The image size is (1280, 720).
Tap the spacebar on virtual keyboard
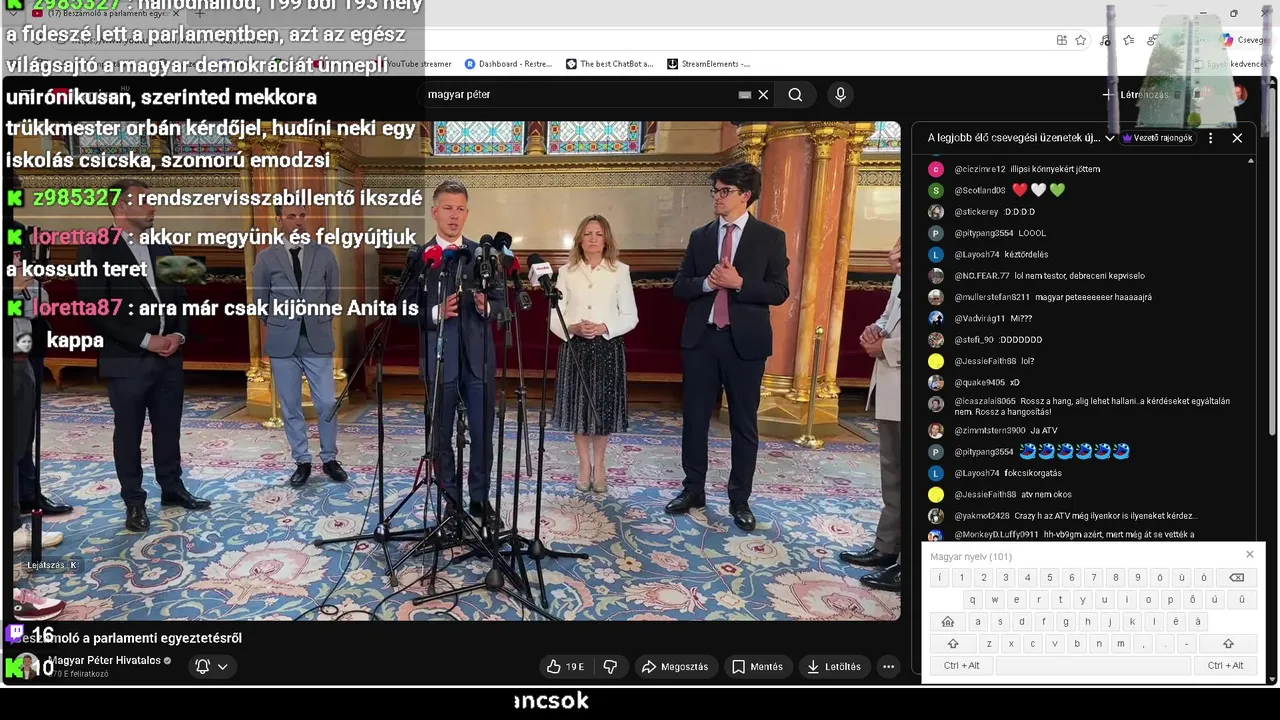1095,666
